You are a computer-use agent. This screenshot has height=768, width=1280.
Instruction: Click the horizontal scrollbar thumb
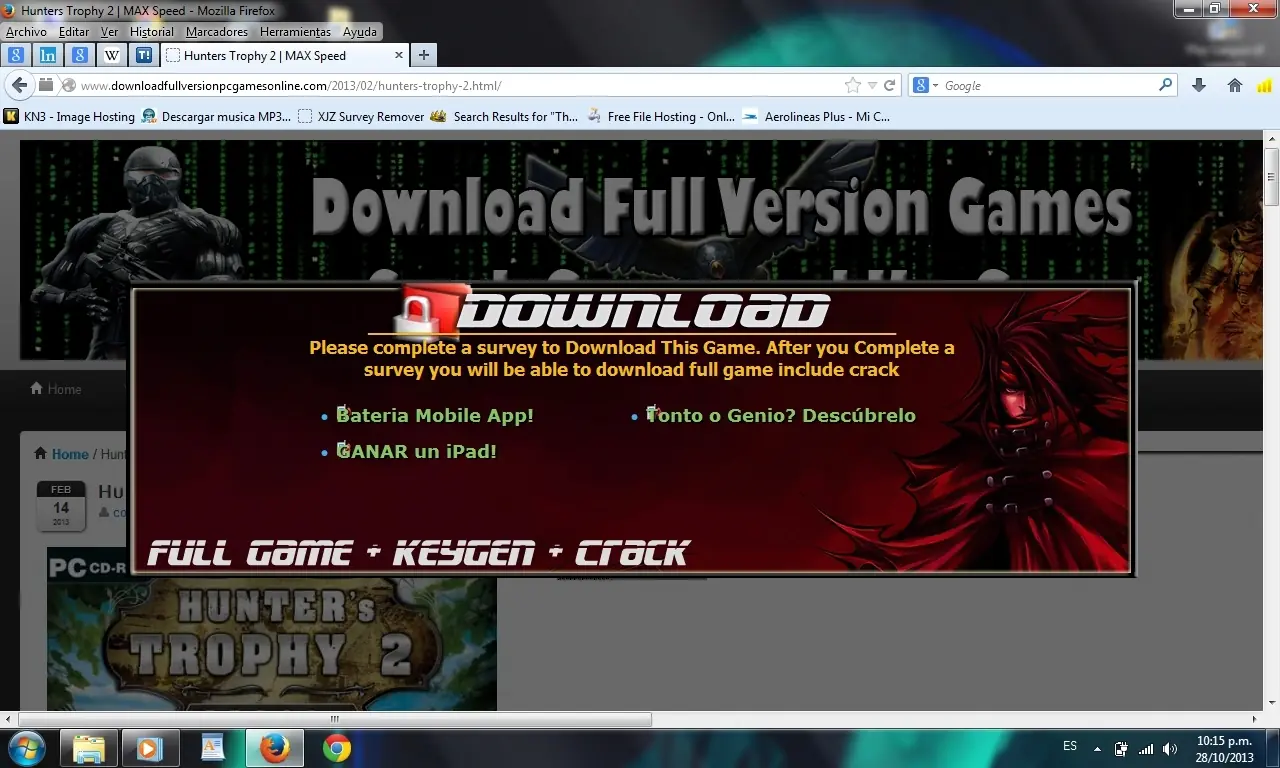(335, 719)
